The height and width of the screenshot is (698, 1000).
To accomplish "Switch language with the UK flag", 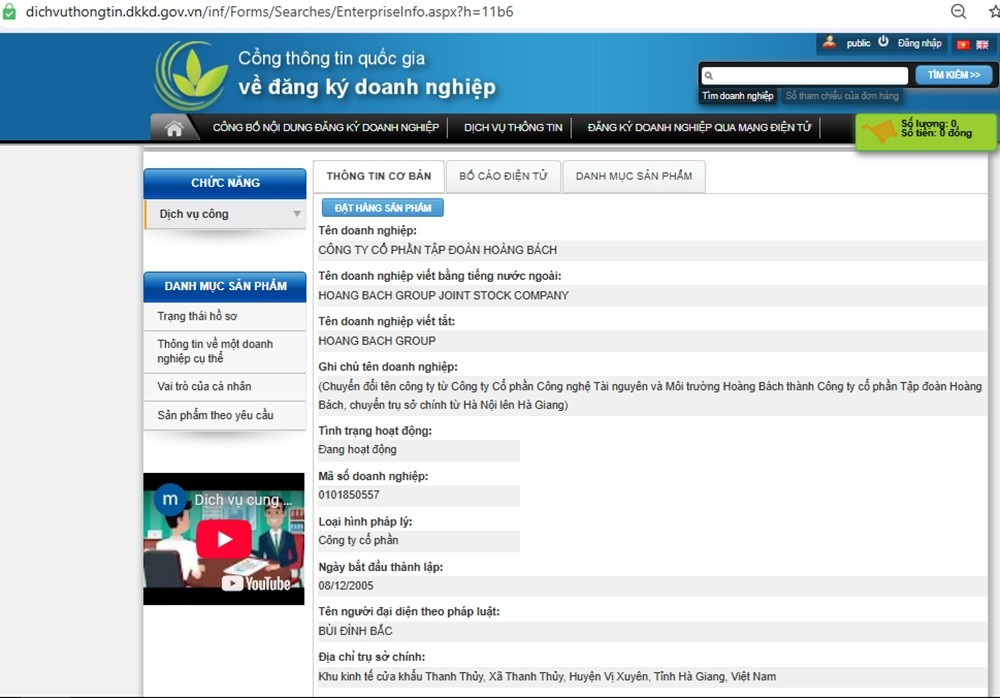I will coord(982,44).
